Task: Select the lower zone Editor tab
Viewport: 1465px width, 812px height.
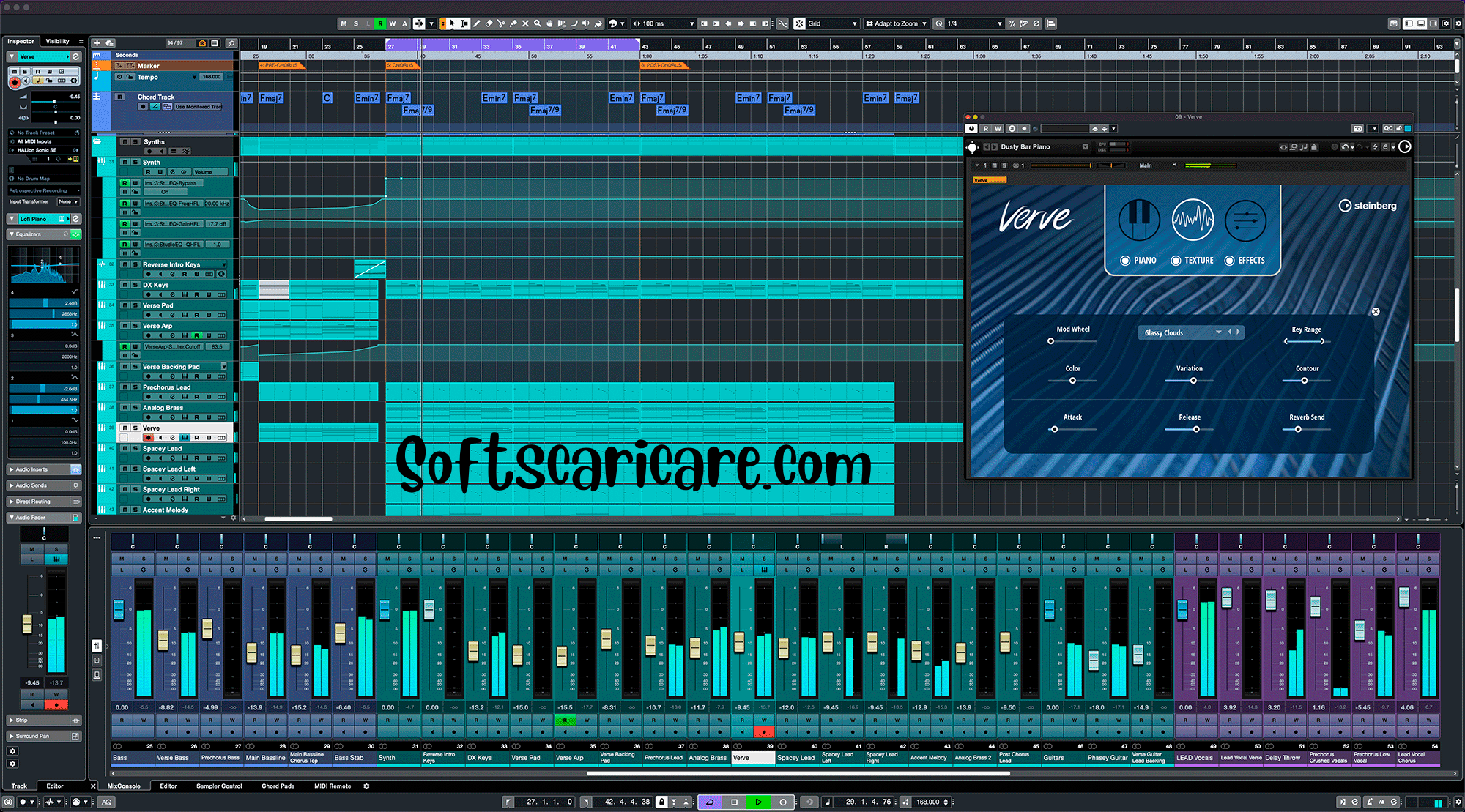Action: (168, 786)
